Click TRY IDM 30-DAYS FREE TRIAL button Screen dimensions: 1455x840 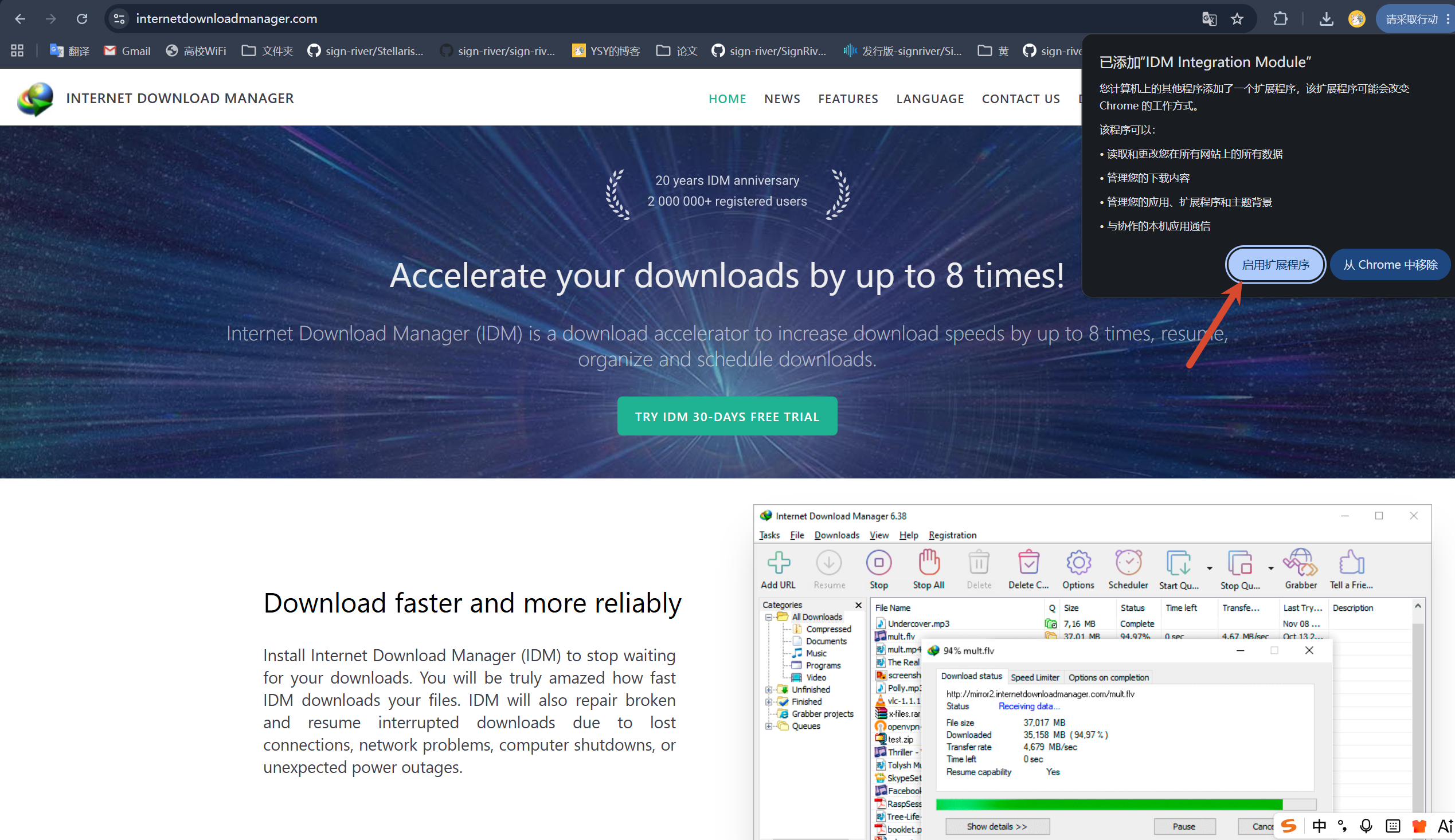(x=727, y=416)
